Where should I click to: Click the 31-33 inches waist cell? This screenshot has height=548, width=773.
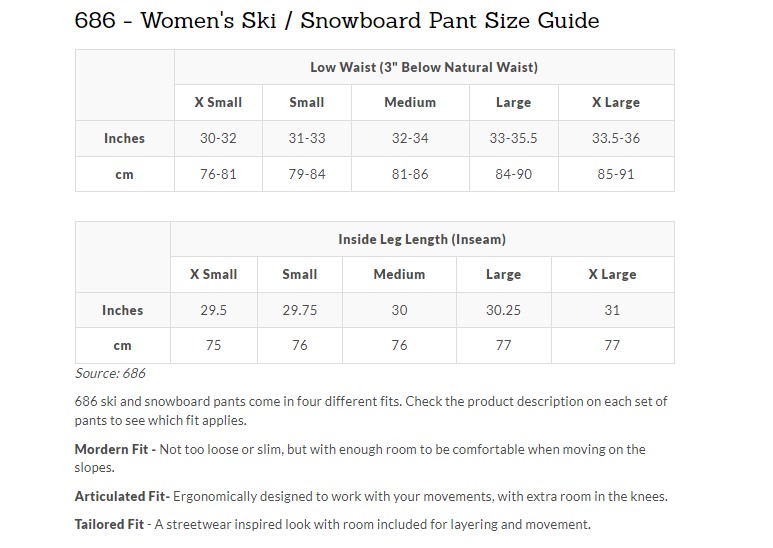306,138
